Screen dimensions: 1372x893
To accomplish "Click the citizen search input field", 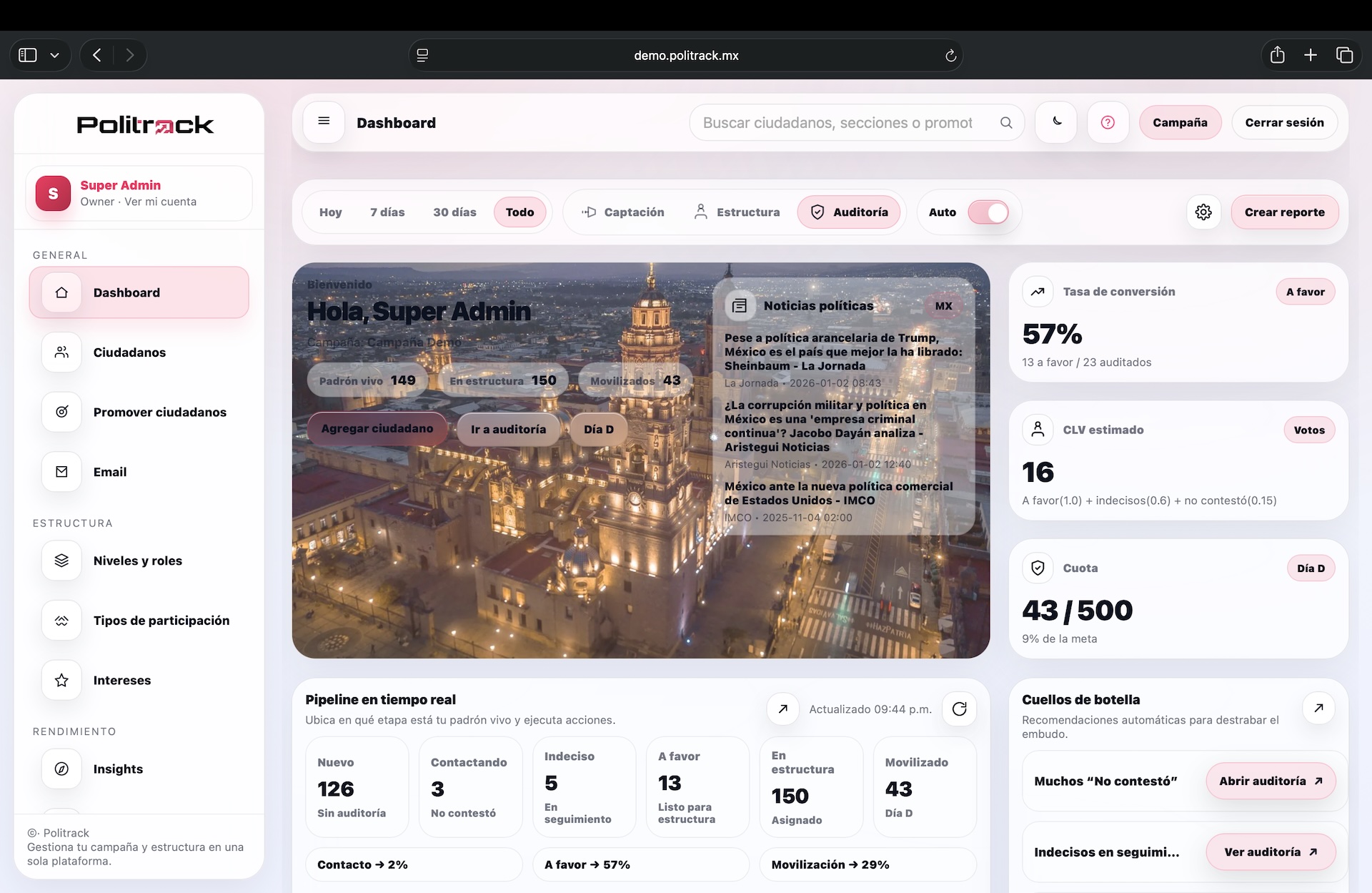I will click(837, 122).
